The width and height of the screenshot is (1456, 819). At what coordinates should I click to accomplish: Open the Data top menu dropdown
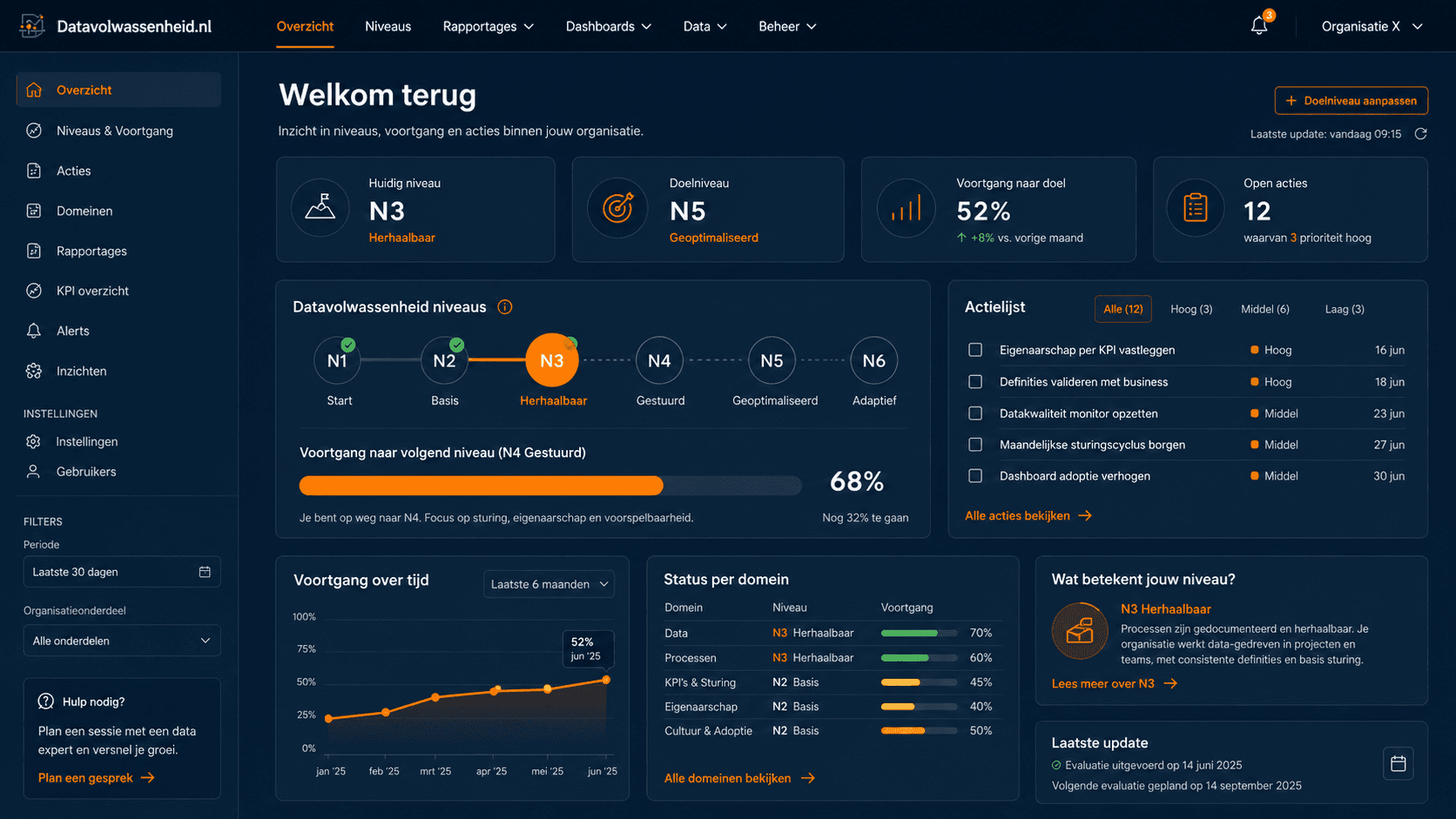pos(704,26)
